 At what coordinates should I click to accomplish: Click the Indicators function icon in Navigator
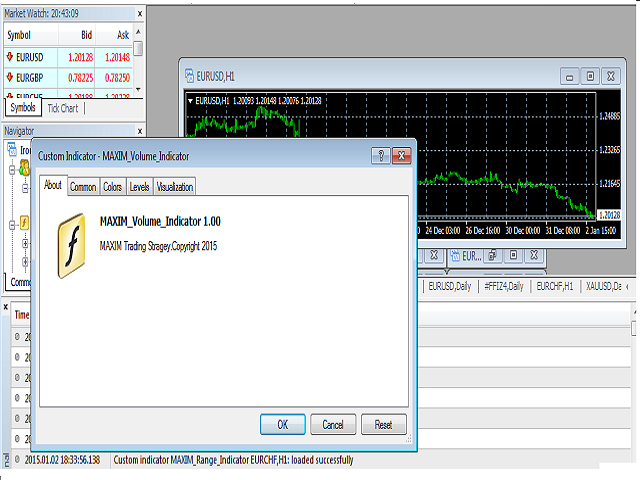click(24, 222)
